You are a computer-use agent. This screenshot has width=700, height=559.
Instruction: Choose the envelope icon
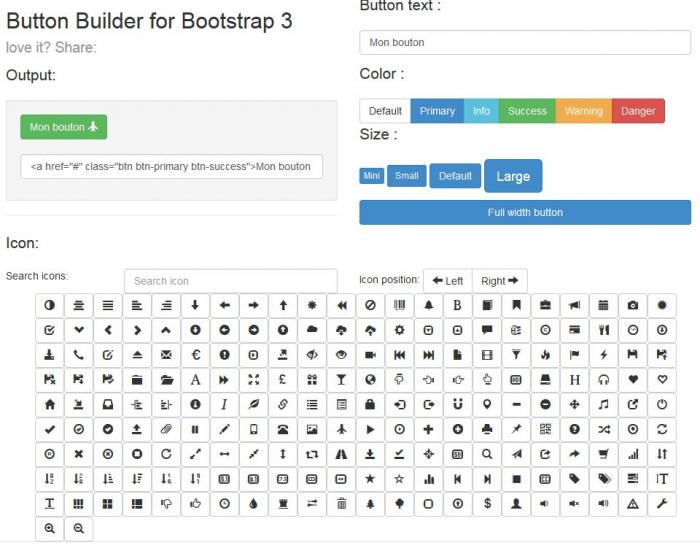166,355
